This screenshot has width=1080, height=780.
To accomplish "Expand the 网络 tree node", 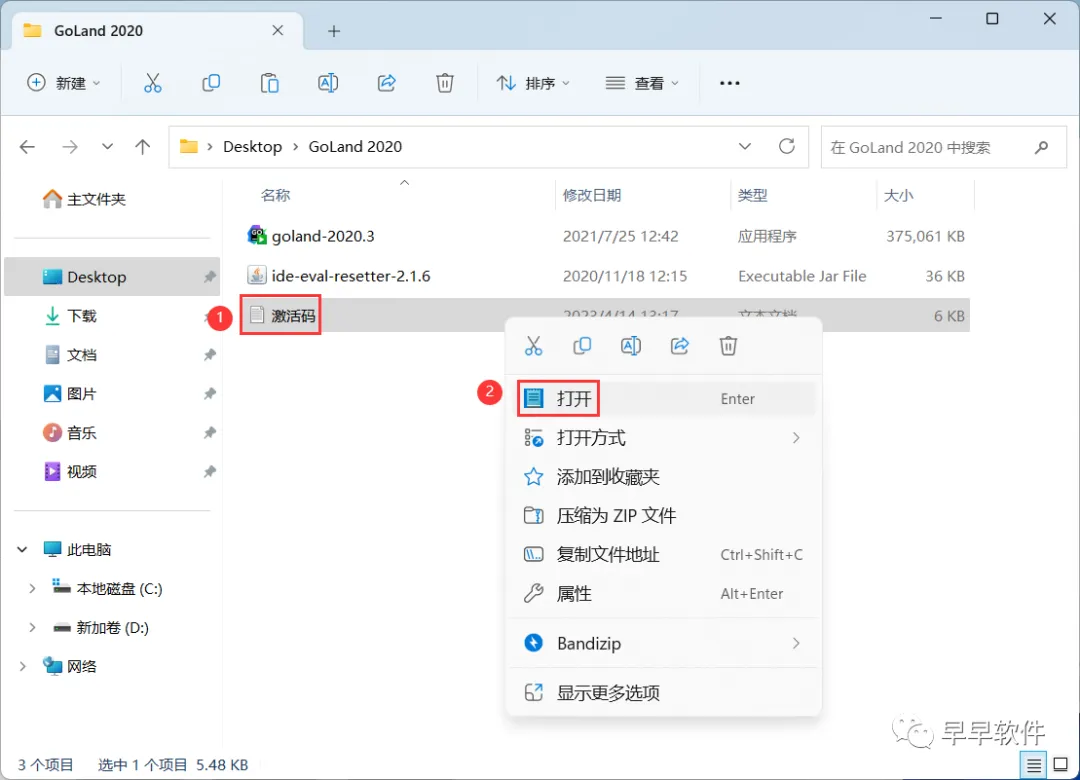I will point(22,666).
